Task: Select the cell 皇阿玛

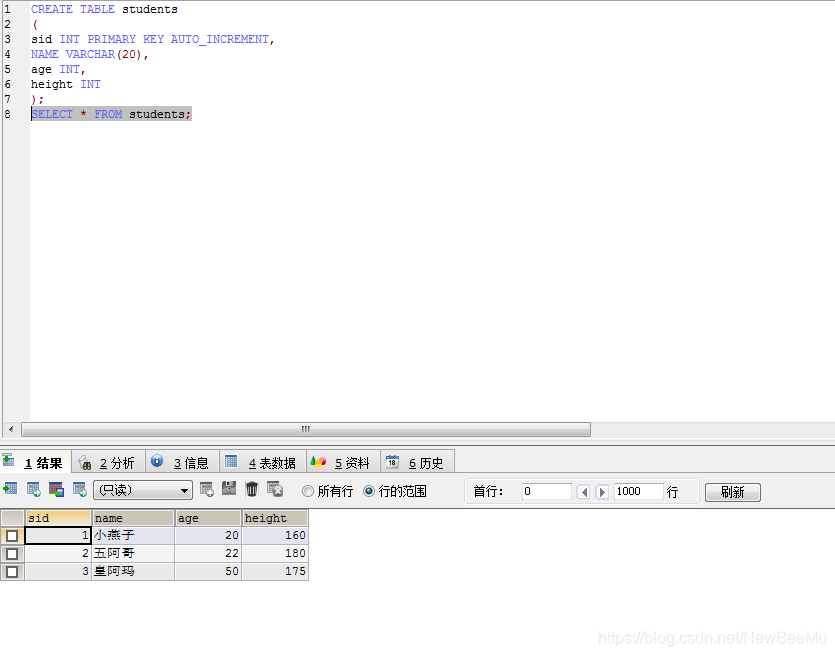Action: point(133,571)
